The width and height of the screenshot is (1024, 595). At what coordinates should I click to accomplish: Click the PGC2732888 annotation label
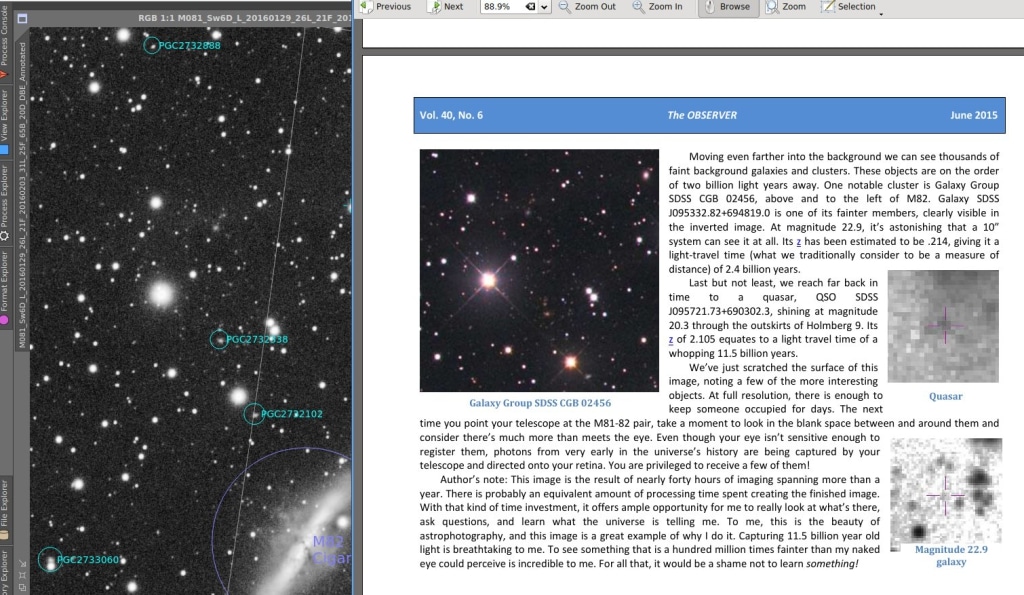pos(189,45)
